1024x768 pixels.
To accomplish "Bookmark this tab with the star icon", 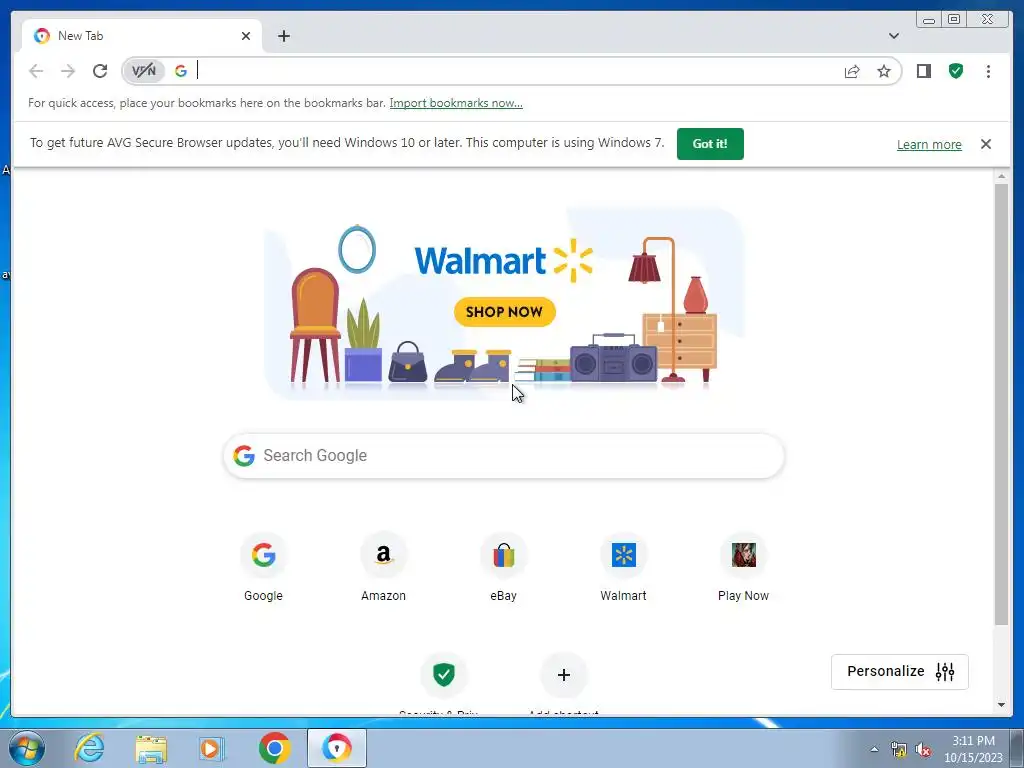I will coord(884,71).
